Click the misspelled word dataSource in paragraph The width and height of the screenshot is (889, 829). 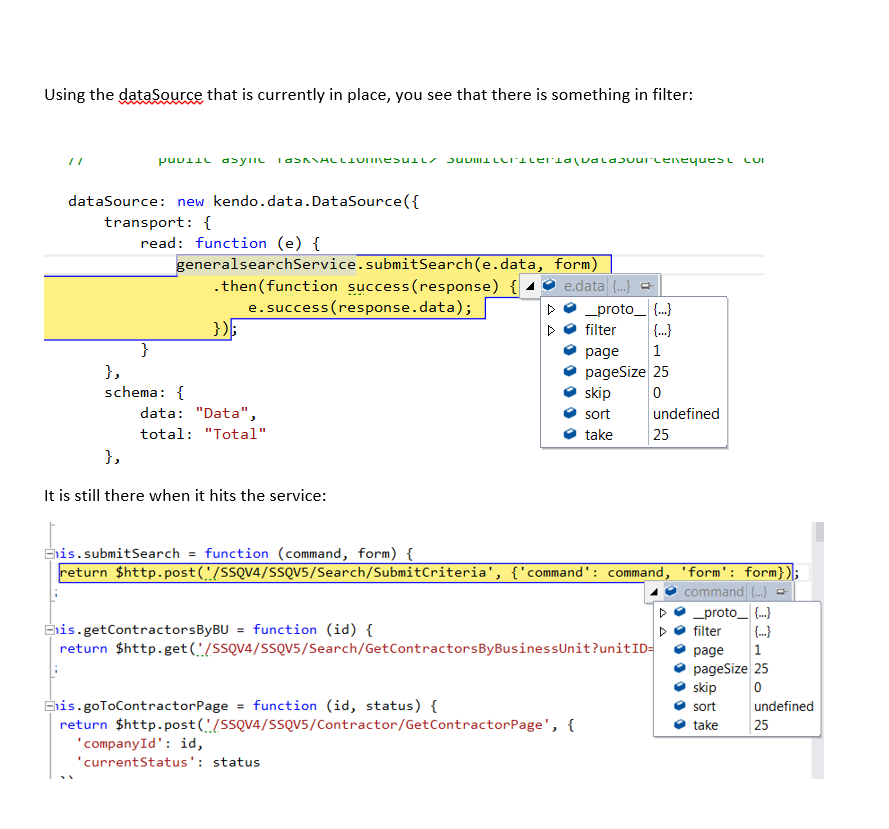click(x=160, y=95)
